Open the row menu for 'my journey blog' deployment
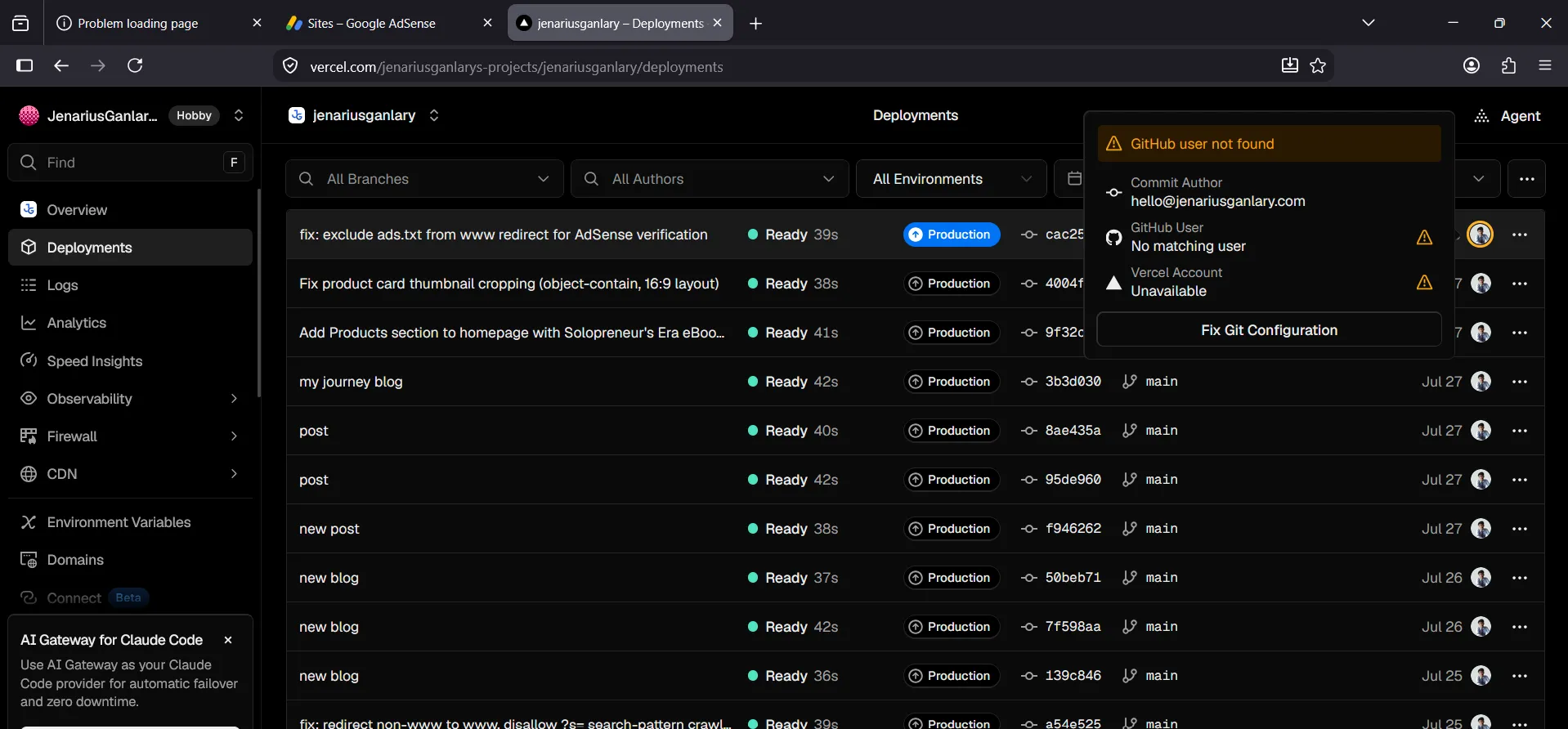This screenshot has height=729, width=1568. (1520, 382)
